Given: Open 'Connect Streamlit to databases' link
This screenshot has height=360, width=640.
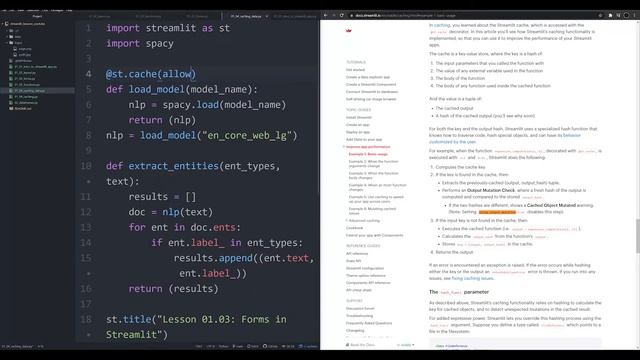Looking at the screenshot, I should (372, 92).
